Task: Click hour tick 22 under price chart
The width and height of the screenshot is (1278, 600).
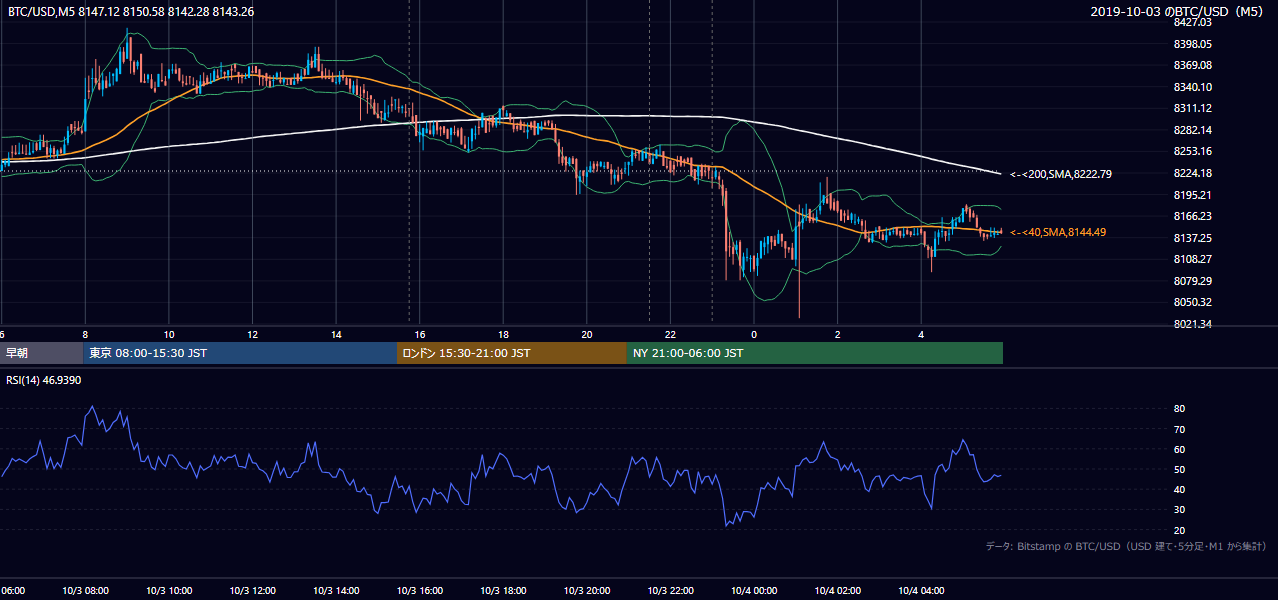Action: click(x=671, y=334)
